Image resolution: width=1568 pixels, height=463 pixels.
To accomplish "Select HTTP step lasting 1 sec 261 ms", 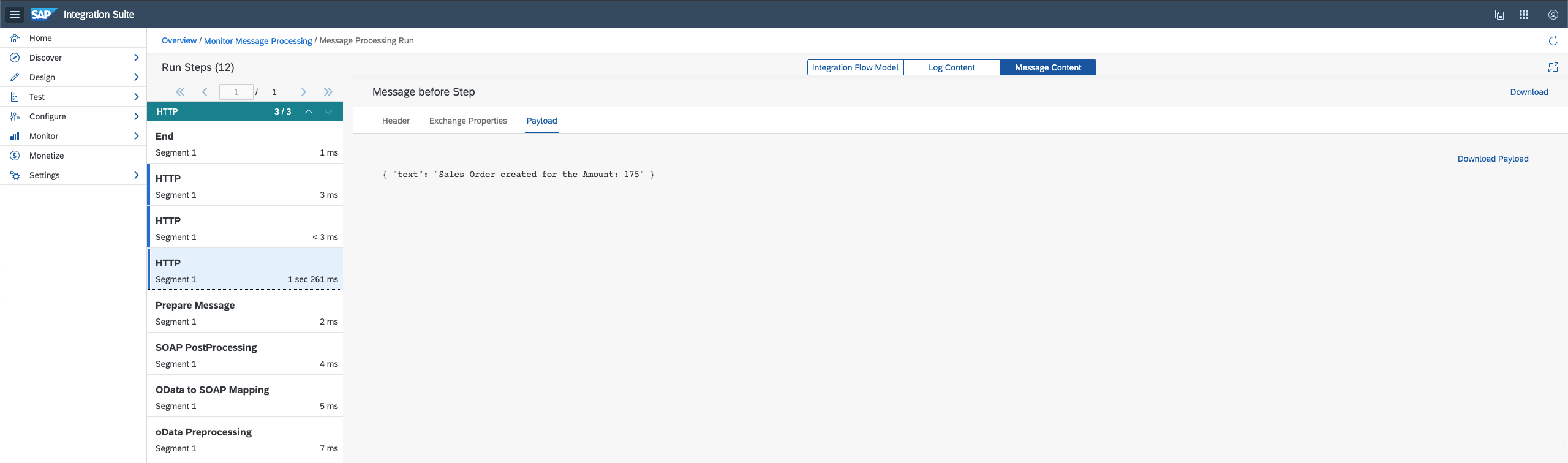I will click(245, 269).
